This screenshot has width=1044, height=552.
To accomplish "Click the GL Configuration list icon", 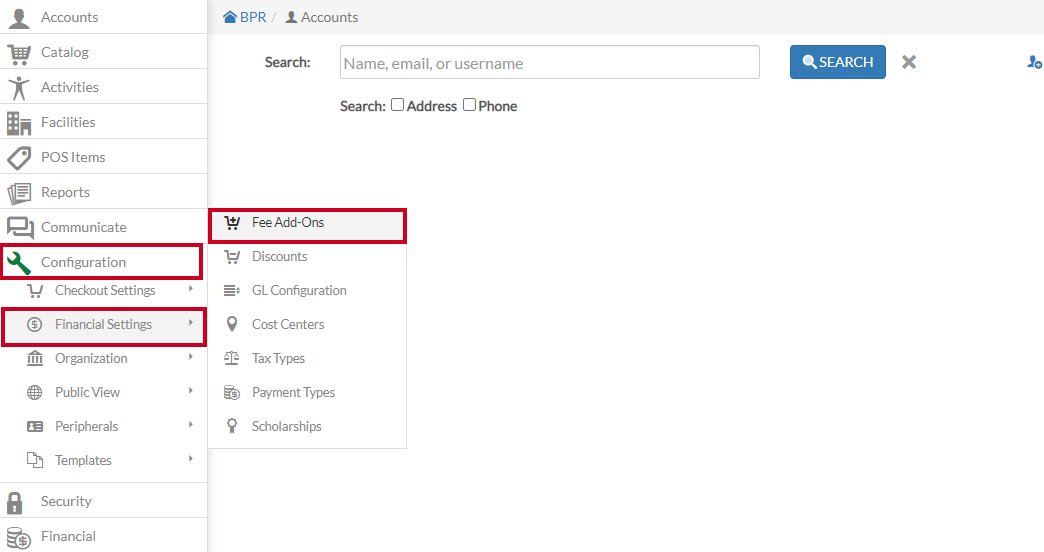I will tap(232, 291).
